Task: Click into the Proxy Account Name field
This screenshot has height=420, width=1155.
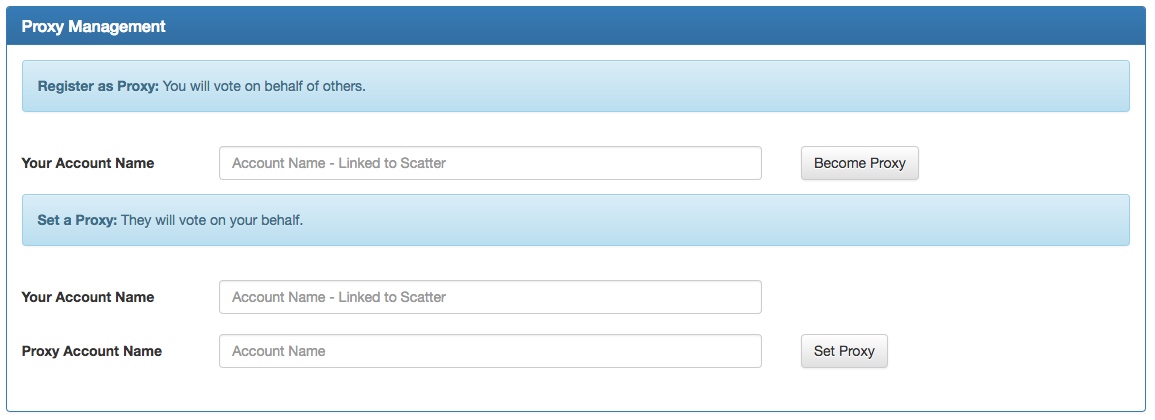Action: tap(490, 351)
